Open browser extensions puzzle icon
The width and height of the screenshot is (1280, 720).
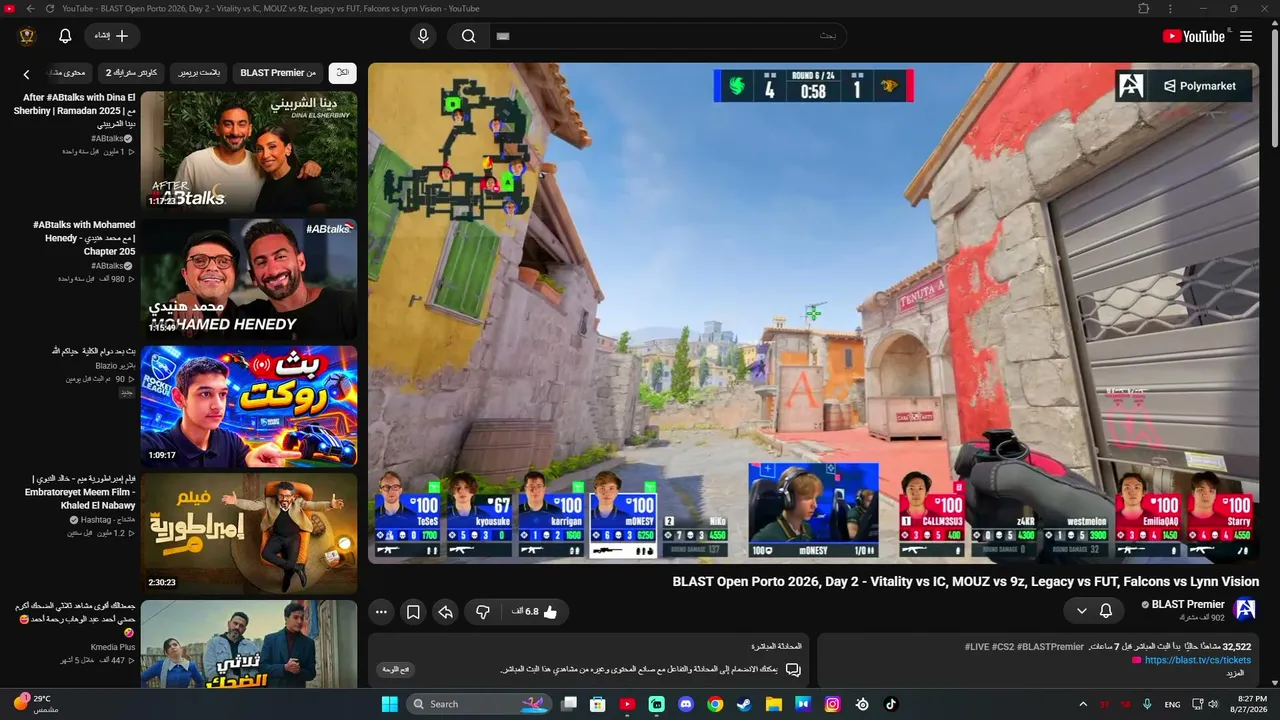[x=1144, y=9]
